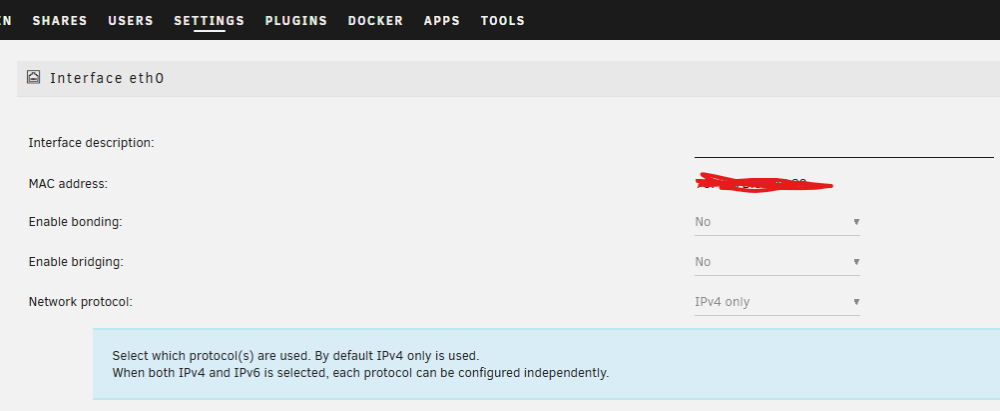Viewport: 1000px width, 411px height.
Task: Click the 'Enable bridging:' label text
Action: pos(76,262)
